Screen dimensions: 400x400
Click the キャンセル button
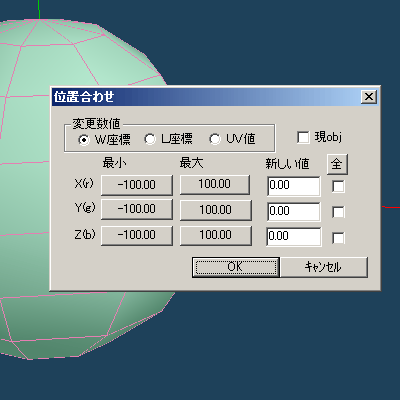[324, 267]
